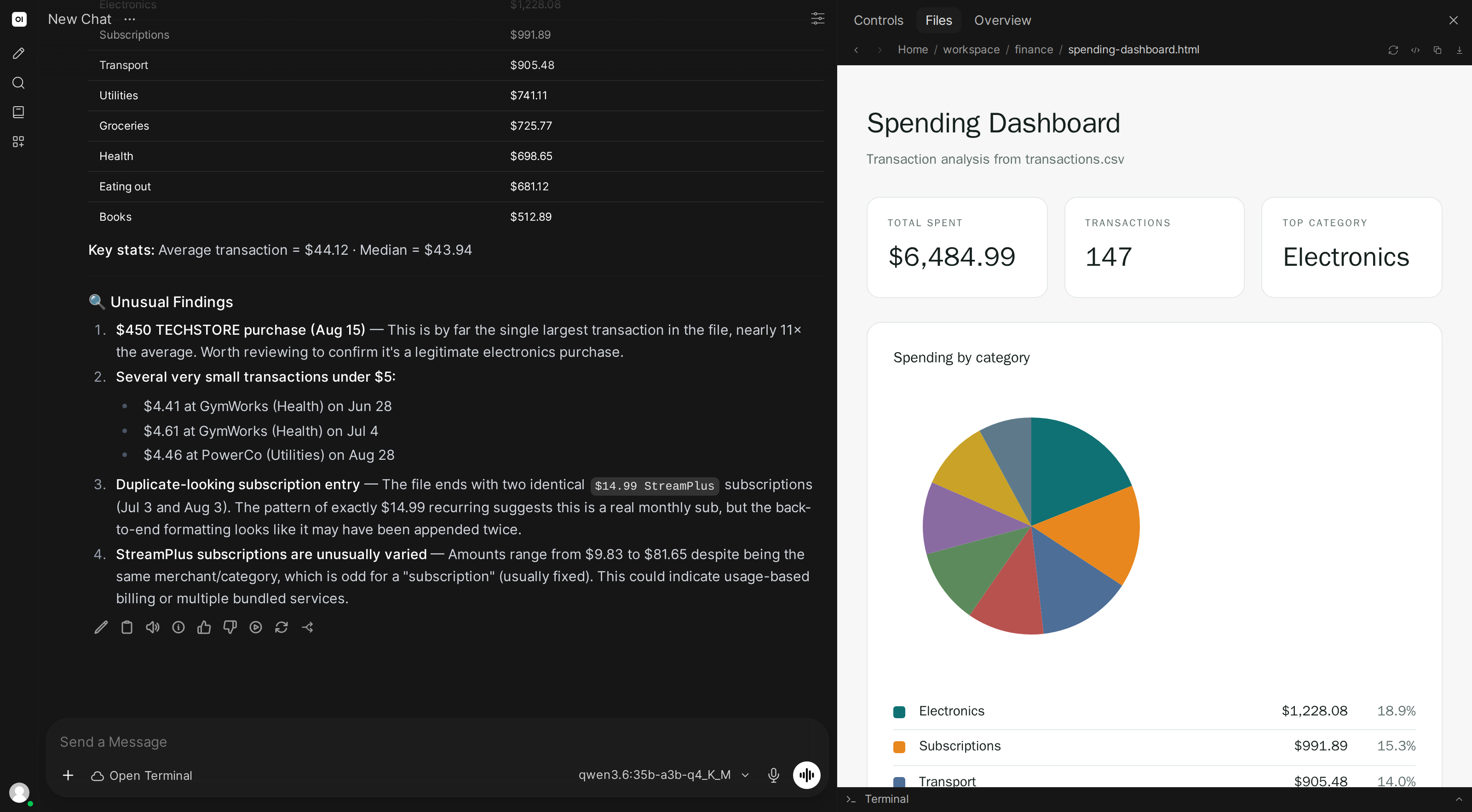This screenshot has width=1472, height=812.
Task: Click the Books $512.89 table row
Action: coord(455,217)
